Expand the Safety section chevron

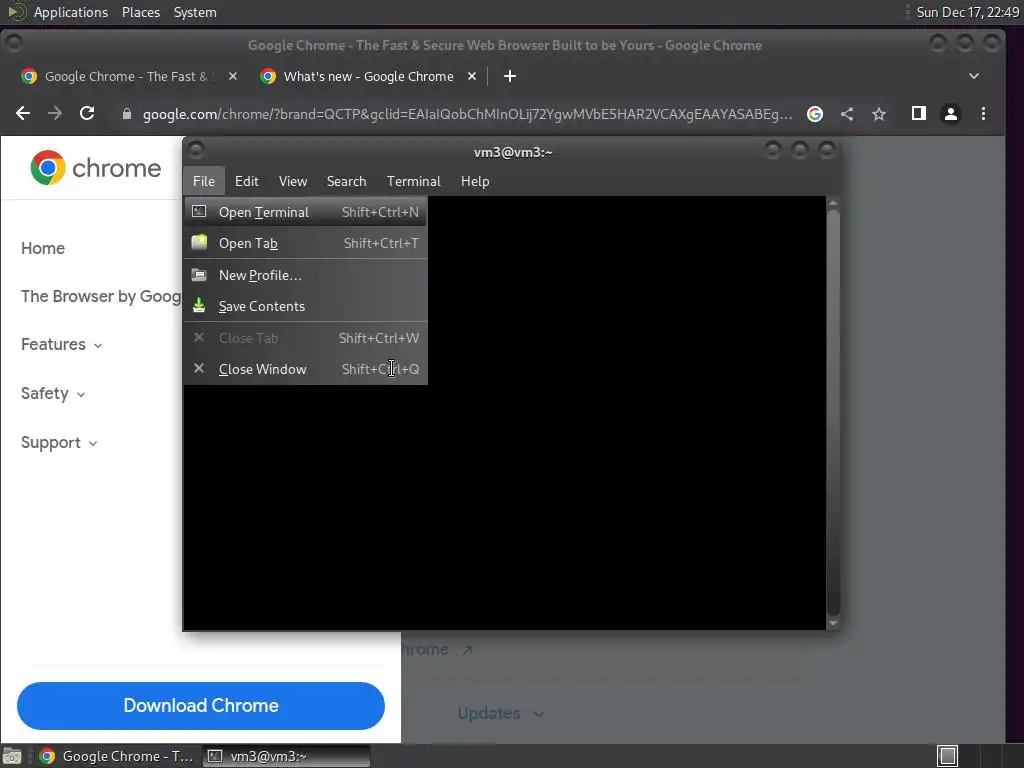pos(81,394)
